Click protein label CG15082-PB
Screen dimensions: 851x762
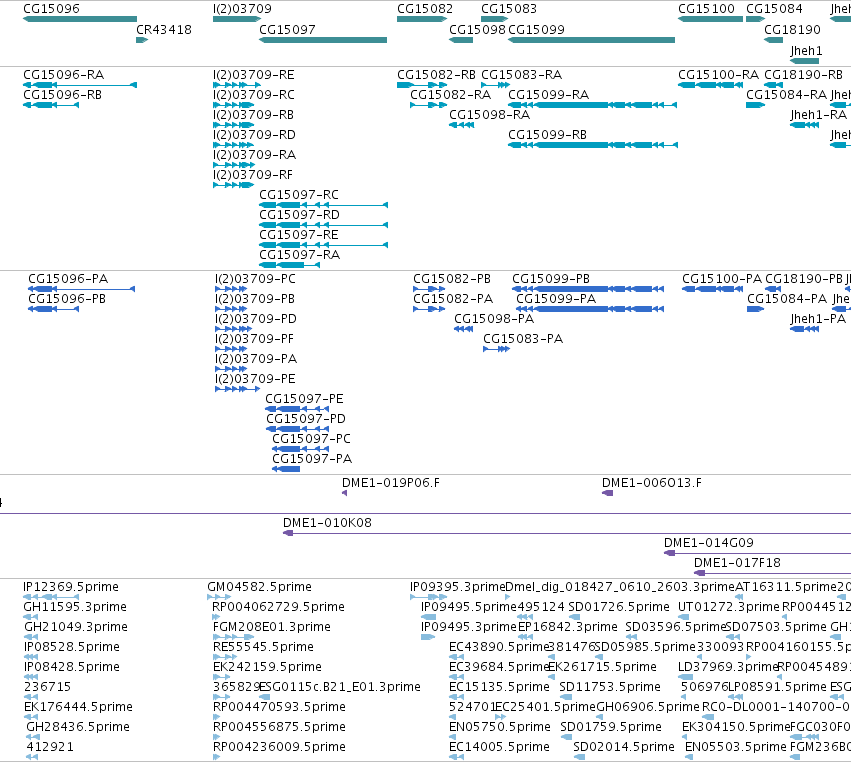pyautogui.click(x=452, y=279)
